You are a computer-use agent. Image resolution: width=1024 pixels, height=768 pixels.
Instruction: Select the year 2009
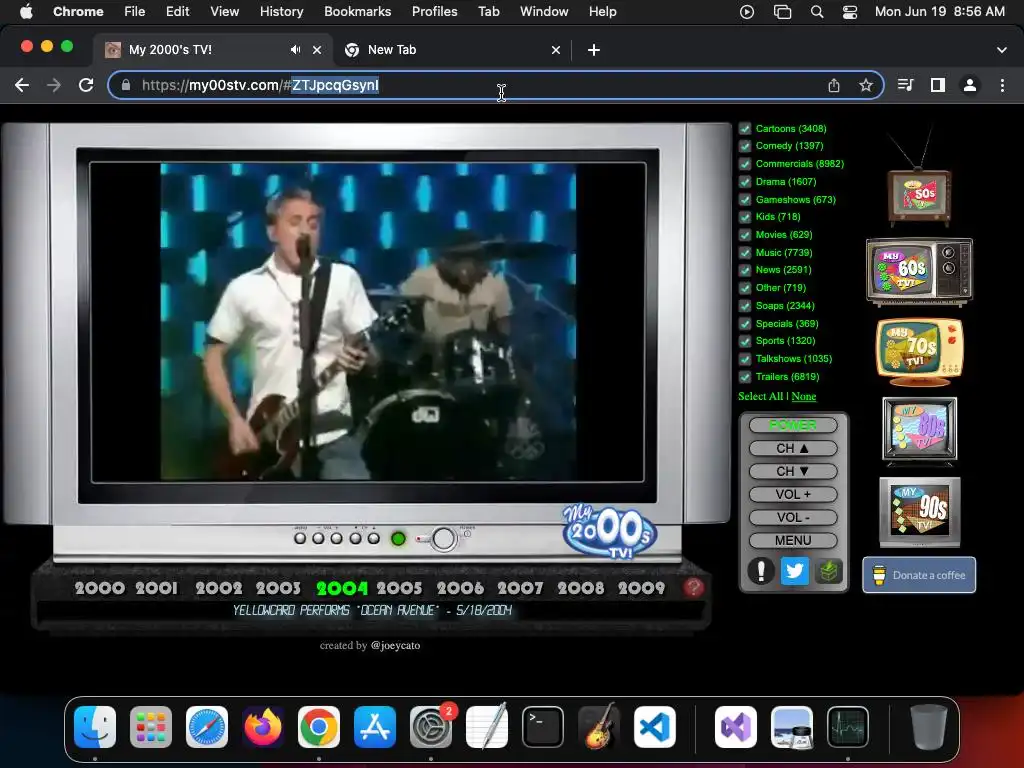point(641,588)
